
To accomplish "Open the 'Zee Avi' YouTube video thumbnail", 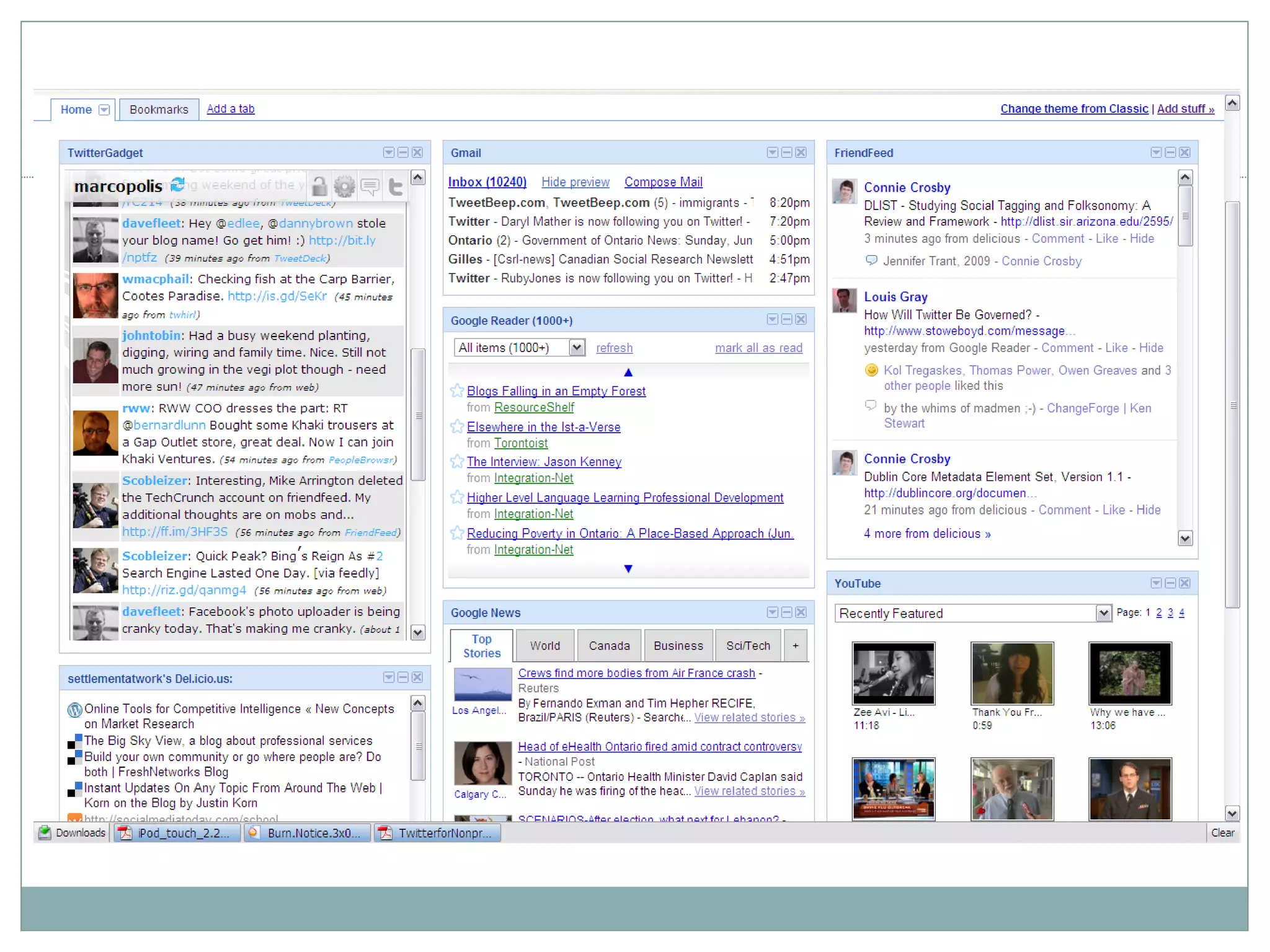I will (893, 673).
